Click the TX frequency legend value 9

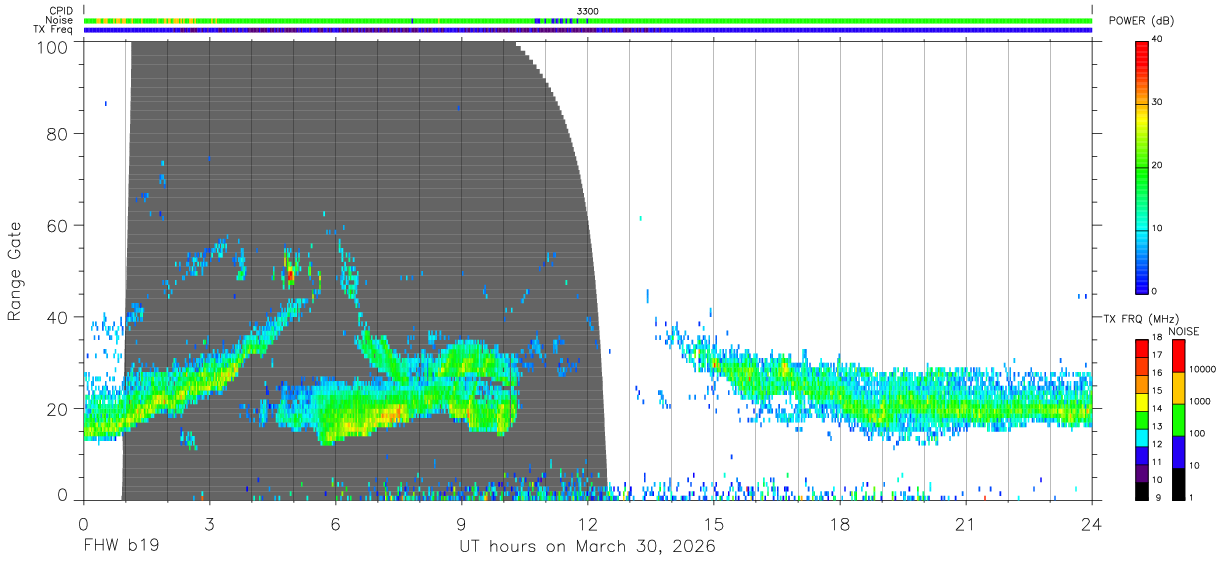click(1157, 498)
